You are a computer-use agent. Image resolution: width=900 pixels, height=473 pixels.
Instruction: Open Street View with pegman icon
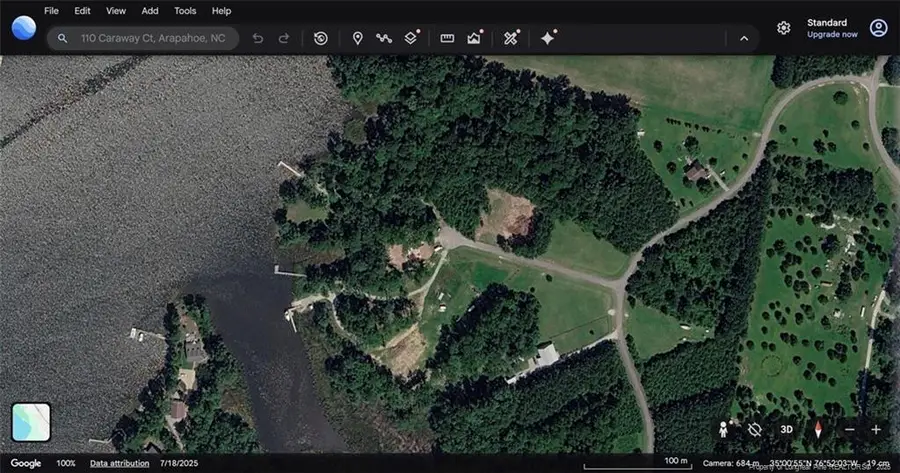click(x=723, y=429)
